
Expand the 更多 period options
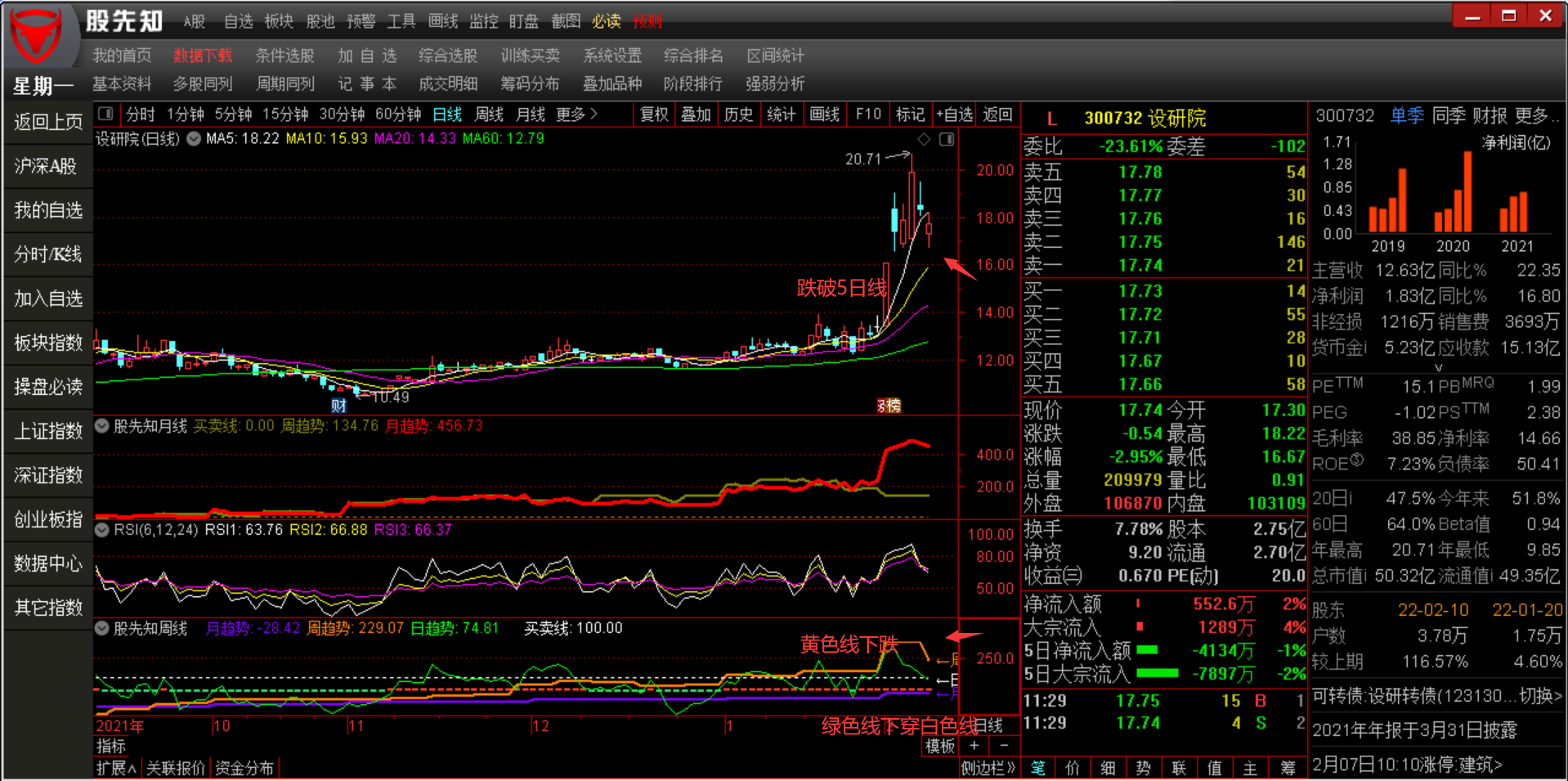(576, 114)
